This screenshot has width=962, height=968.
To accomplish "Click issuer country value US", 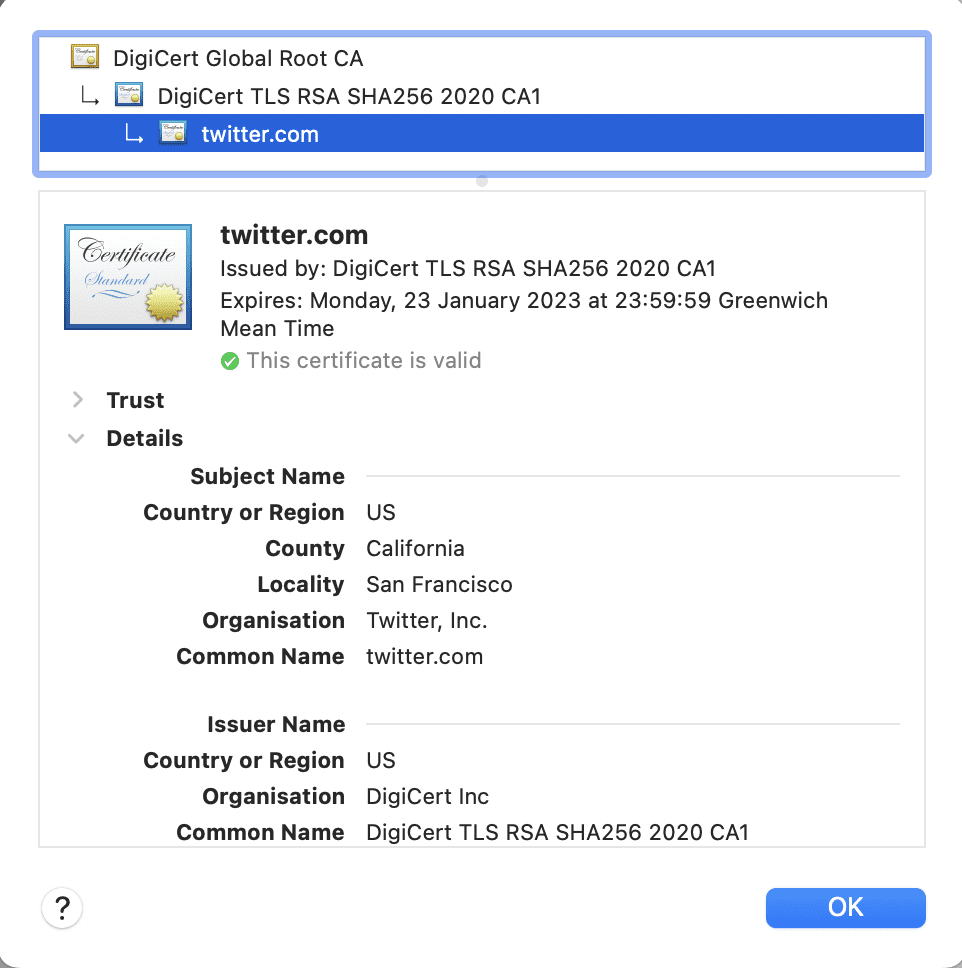I will pos(380,761).
